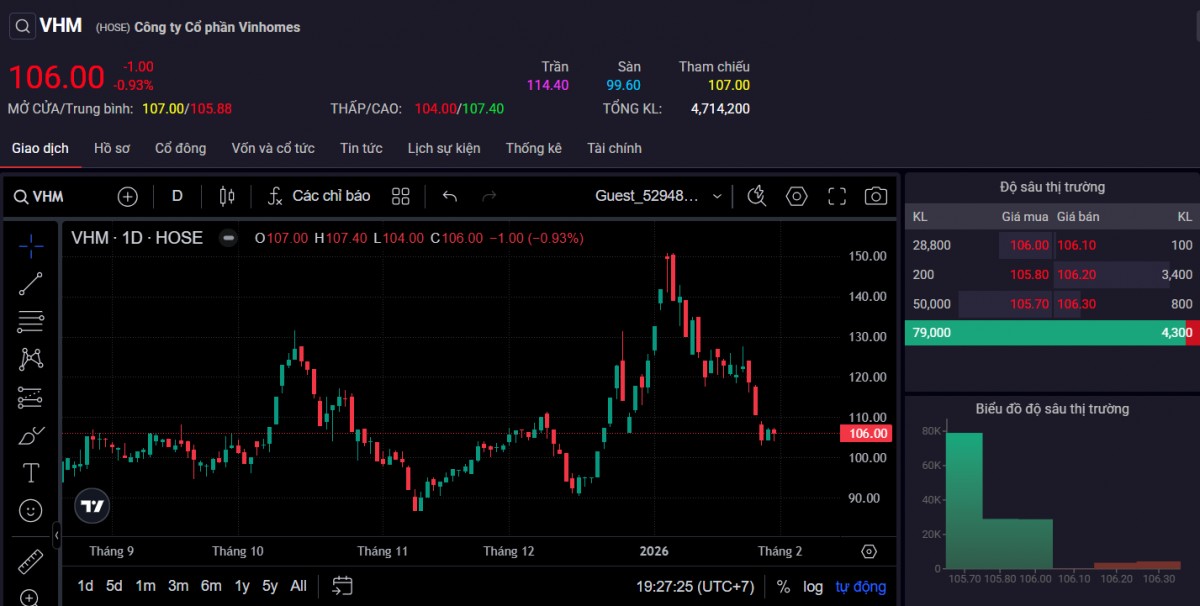This screenshot has height=606, width=1200.
Task: Toggle the log scale option
Action: (x=813, y=587)
